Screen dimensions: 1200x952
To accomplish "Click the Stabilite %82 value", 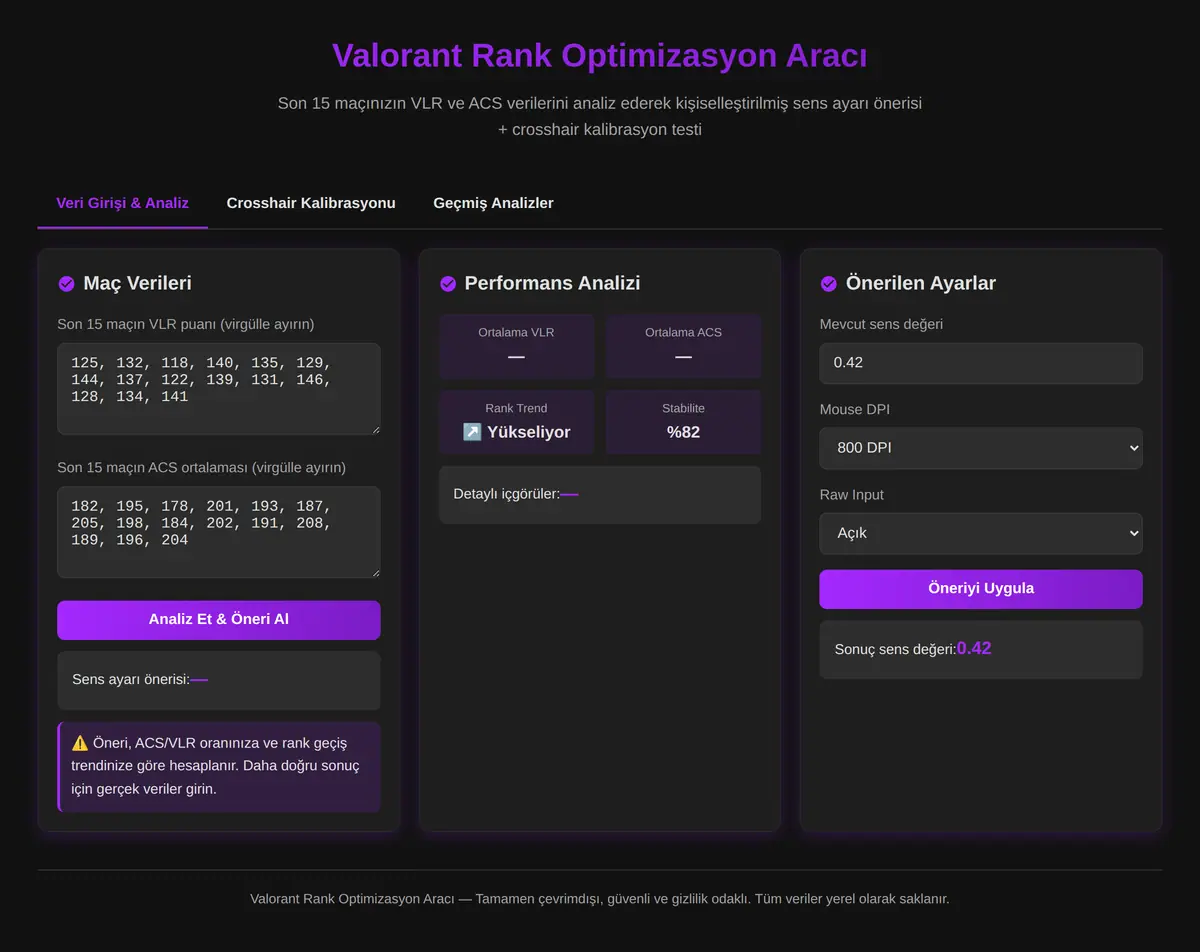I will (x=683, y=432).
